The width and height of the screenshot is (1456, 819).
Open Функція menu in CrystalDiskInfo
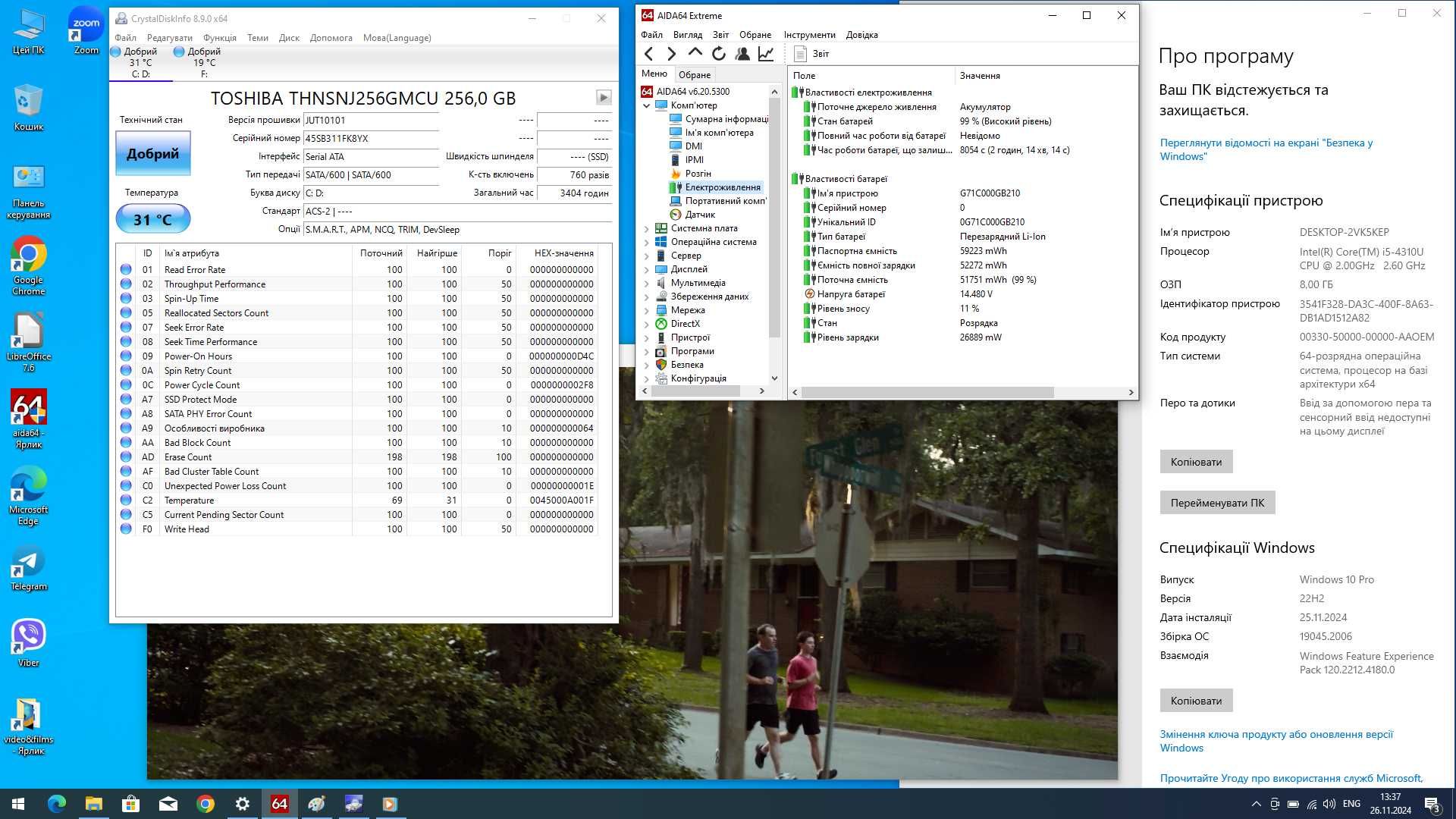coord(219,37)
